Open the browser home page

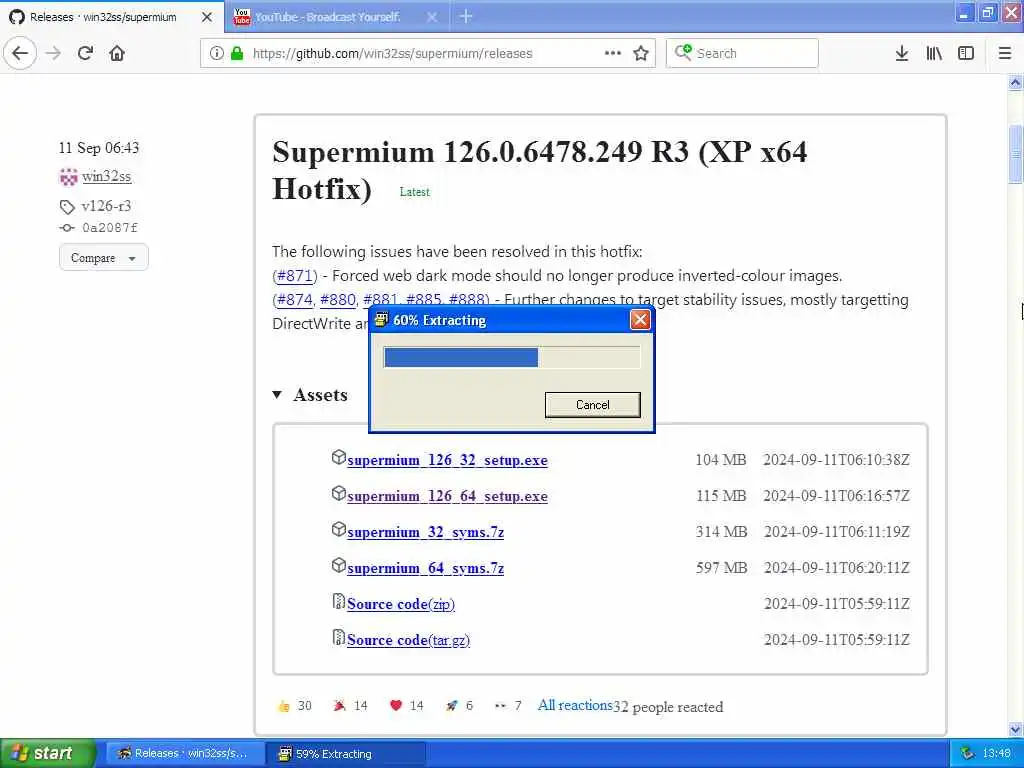click(117, 53)
